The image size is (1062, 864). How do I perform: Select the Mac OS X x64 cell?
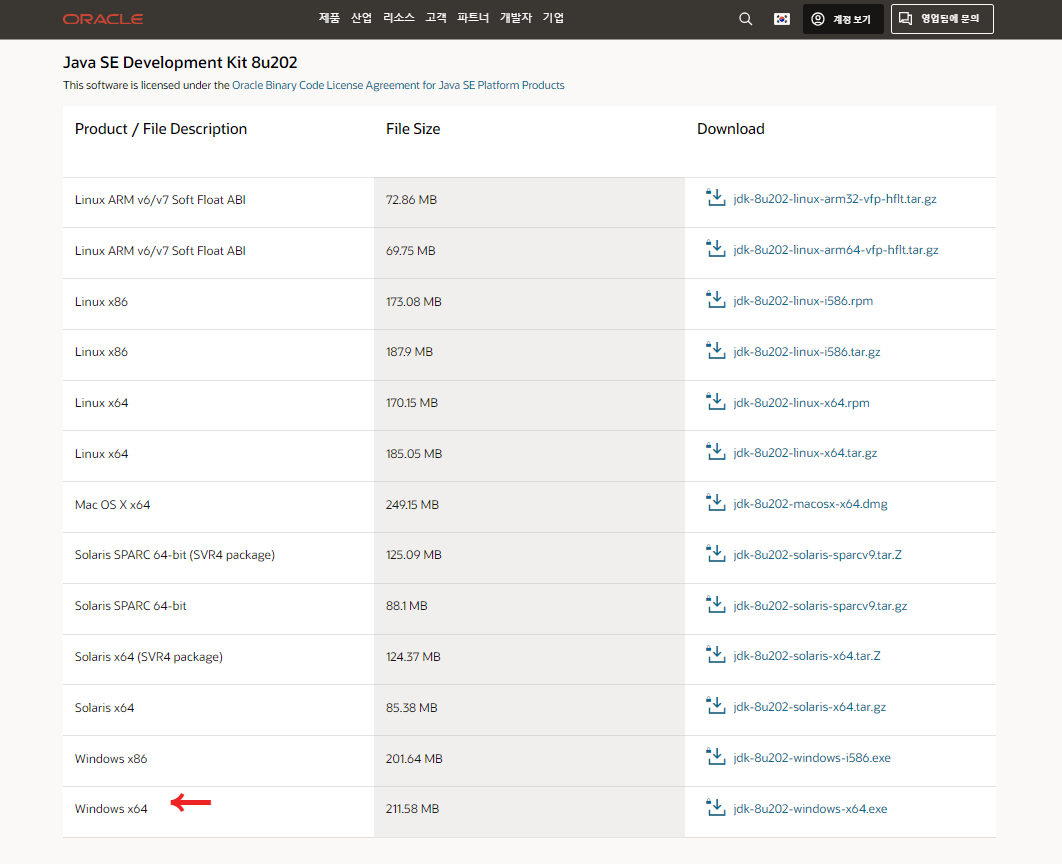tap(218, 507)
